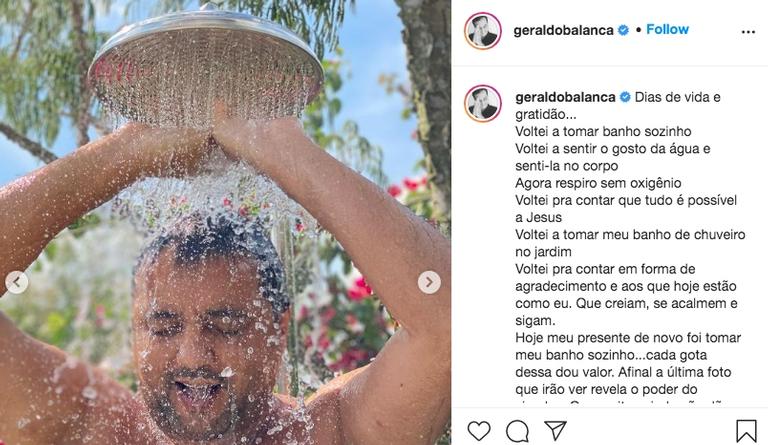Click the caption line 'Voltei a tomar banho sozinho'
The height and width of the screenshot is (445, 768).
click(x=603, y=131)
